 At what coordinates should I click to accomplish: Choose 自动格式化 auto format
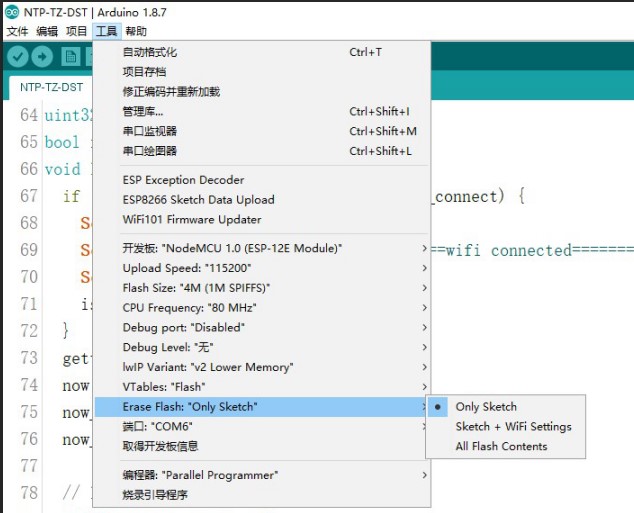point(262,52)
